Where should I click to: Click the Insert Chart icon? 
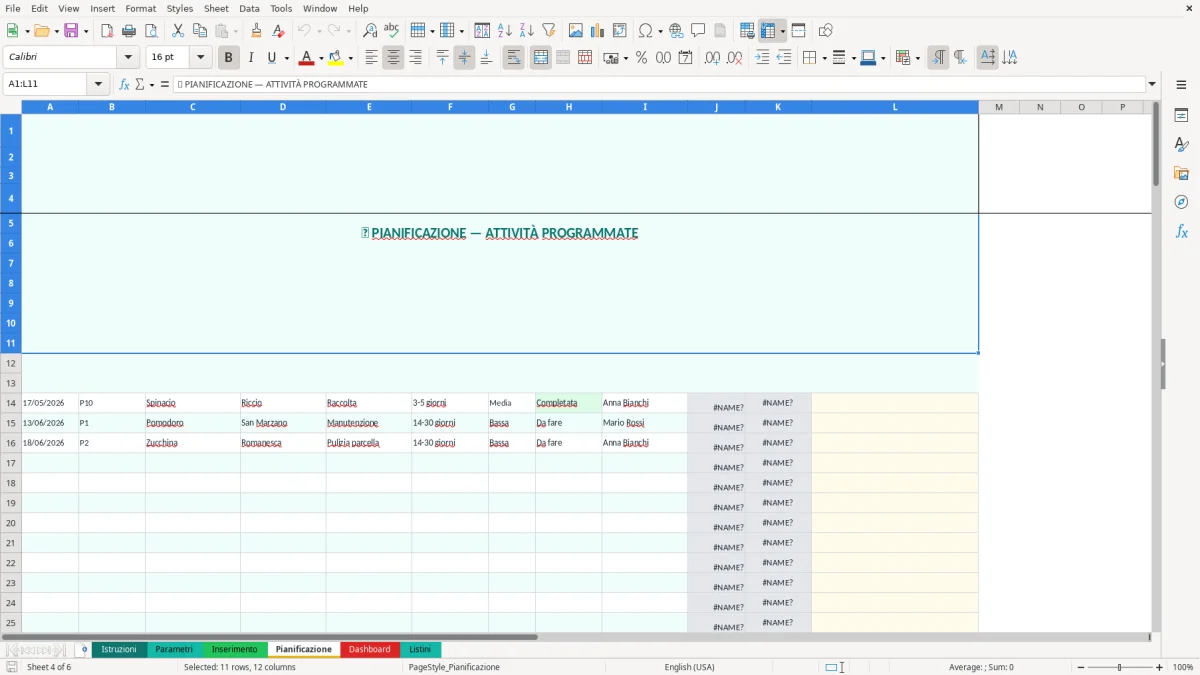click(x=598, y=30)
